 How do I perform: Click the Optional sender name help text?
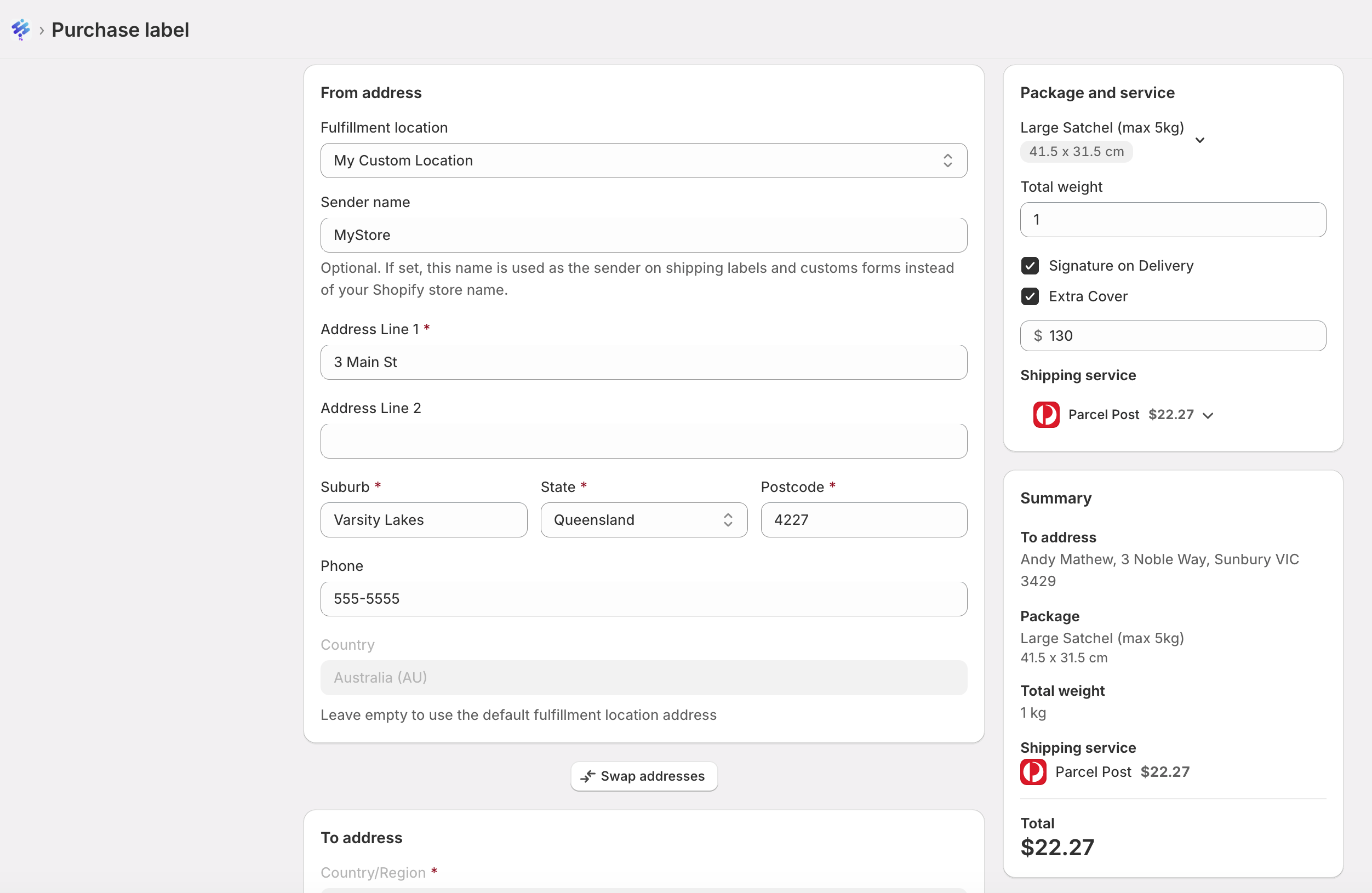637,279
